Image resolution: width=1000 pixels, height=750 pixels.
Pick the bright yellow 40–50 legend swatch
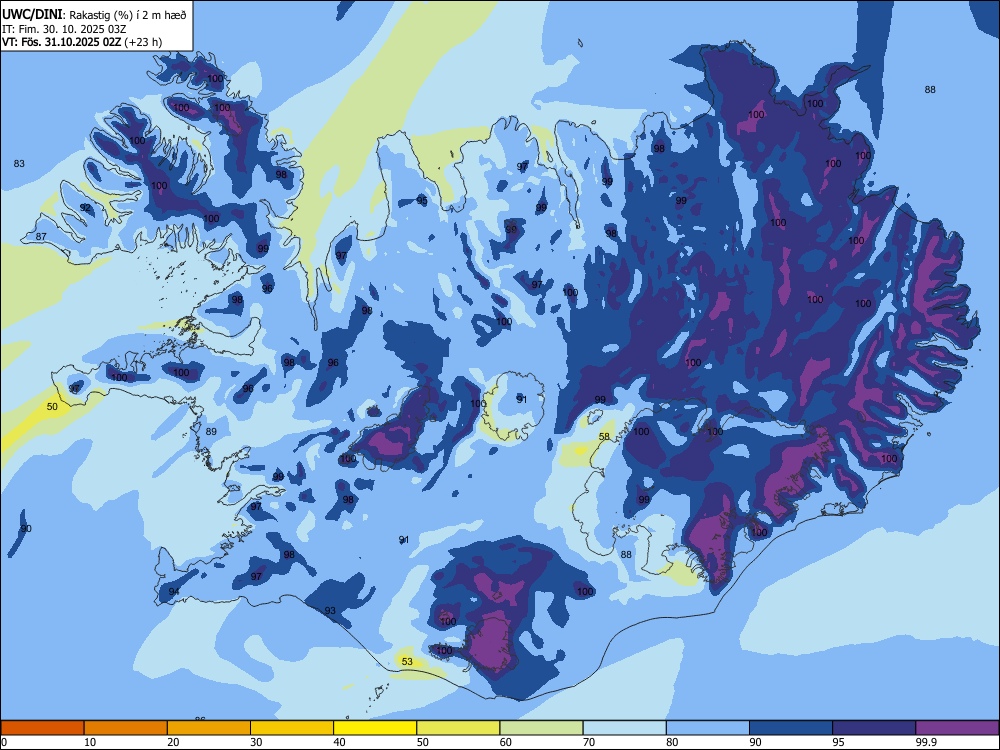[375, 728]
